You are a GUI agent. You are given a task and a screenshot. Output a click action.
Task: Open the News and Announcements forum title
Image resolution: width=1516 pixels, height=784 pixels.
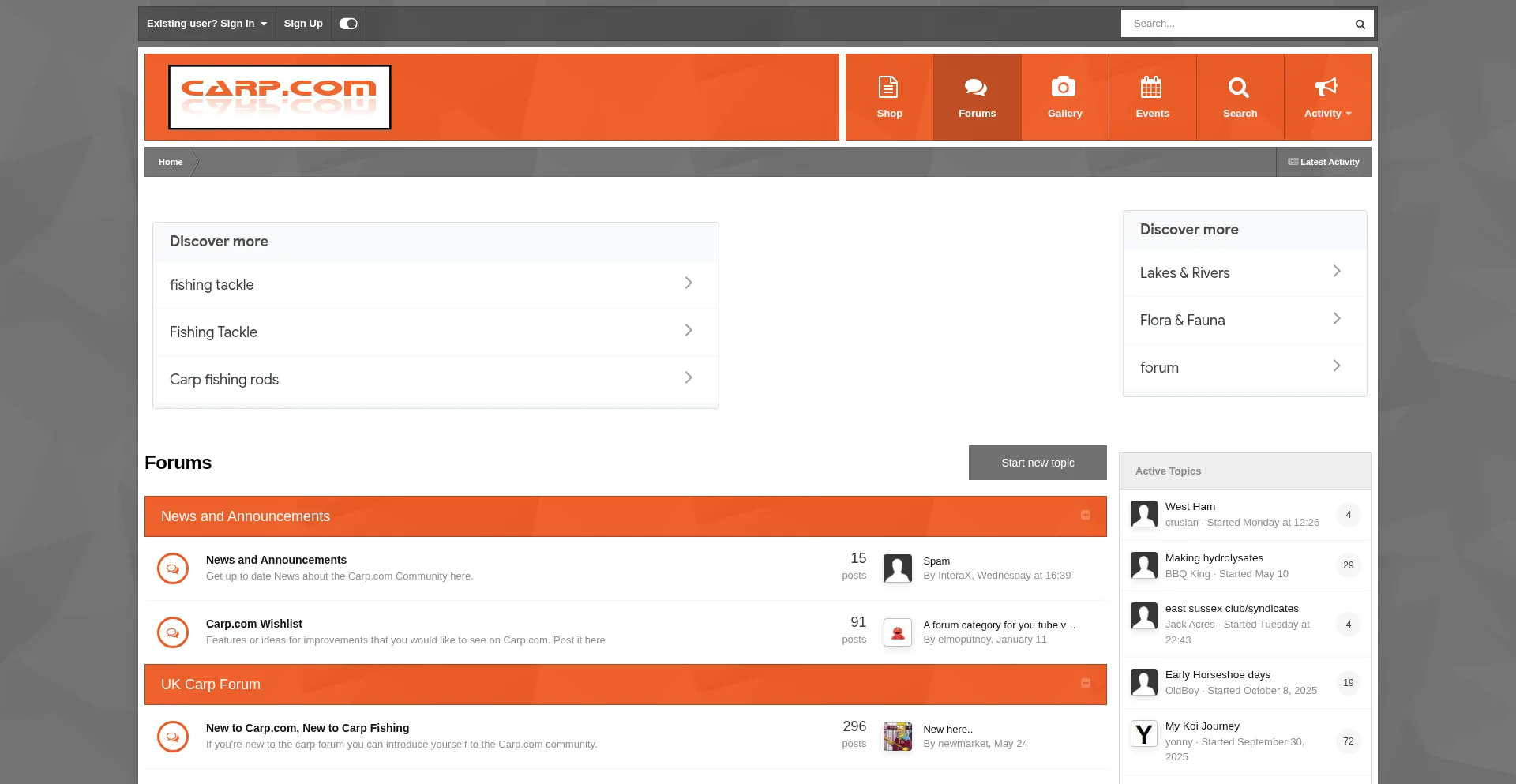276,560
